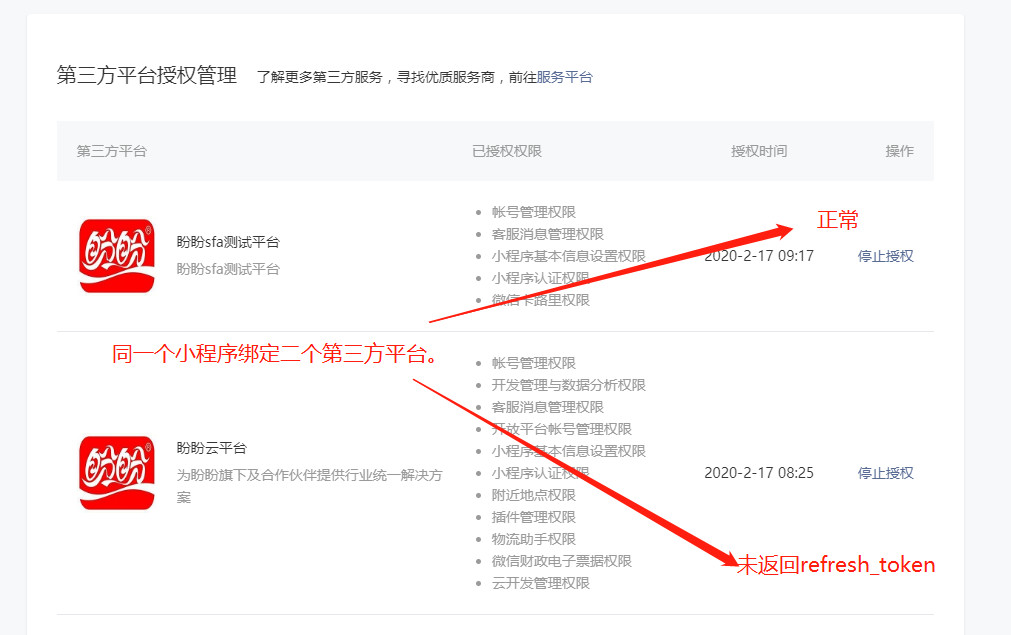The image size is (1011, 635).
Task: Select 微信财政电子票据权限 permission
Action: (562, 561)
